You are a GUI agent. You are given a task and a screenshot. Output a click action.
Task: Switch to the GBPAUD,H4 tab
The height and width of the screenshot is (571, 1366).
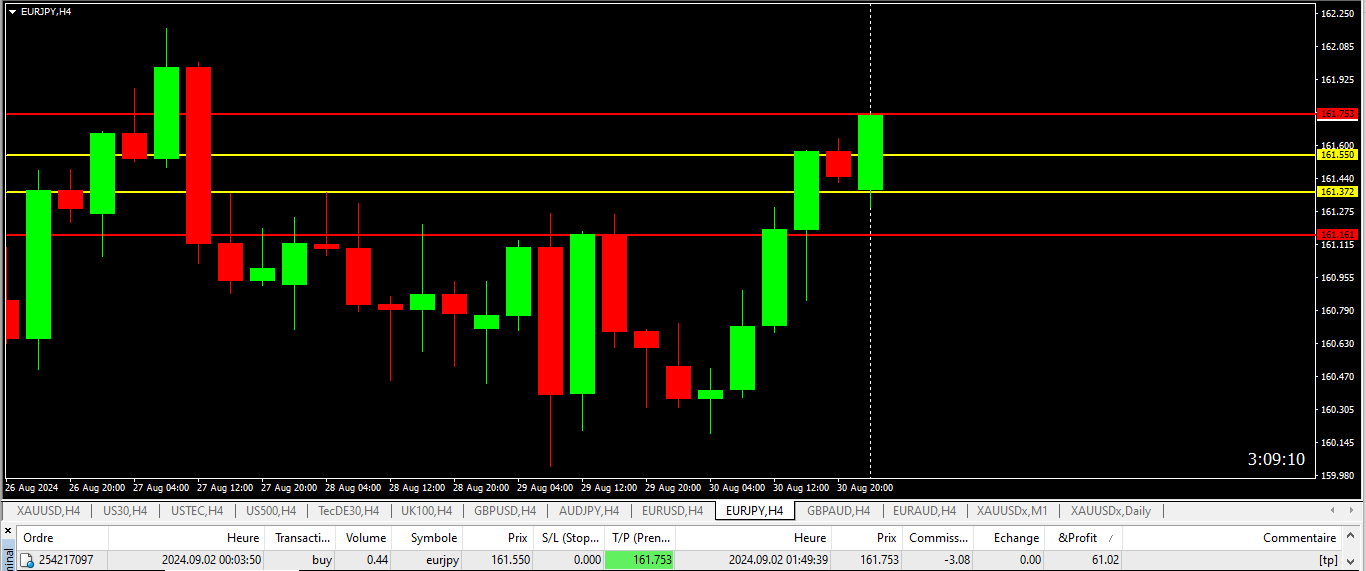(839, 511)
